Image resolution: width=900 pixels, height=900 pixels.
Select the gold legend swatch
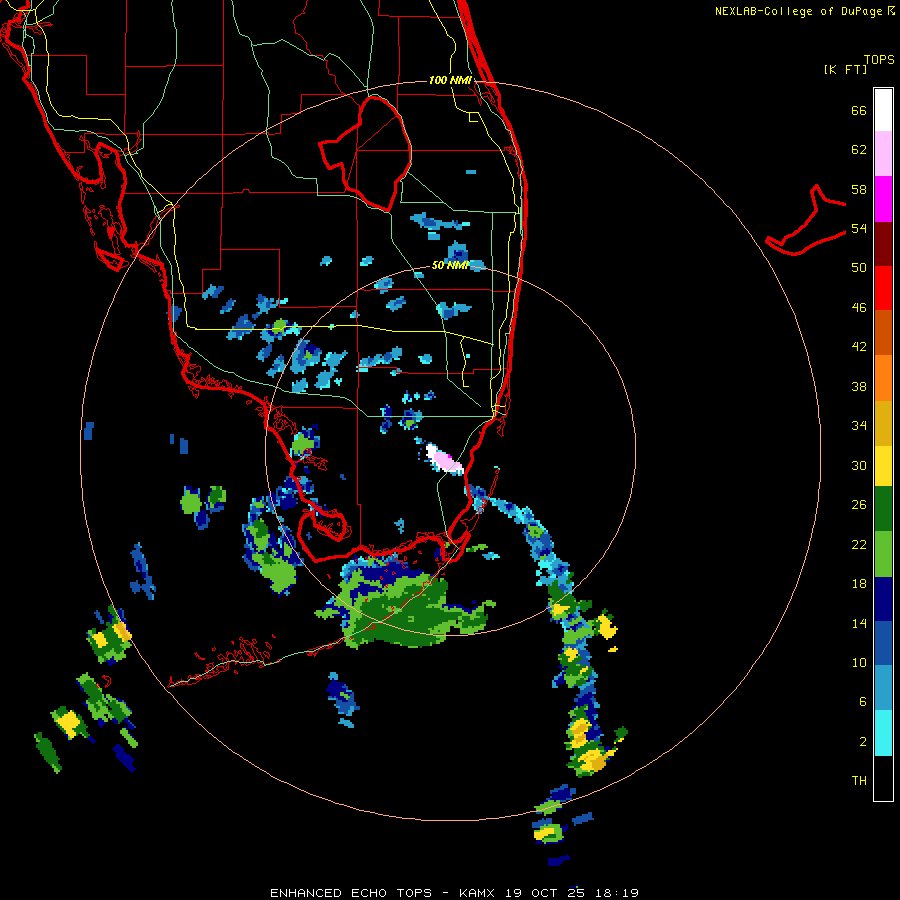[x=883, y=422]
